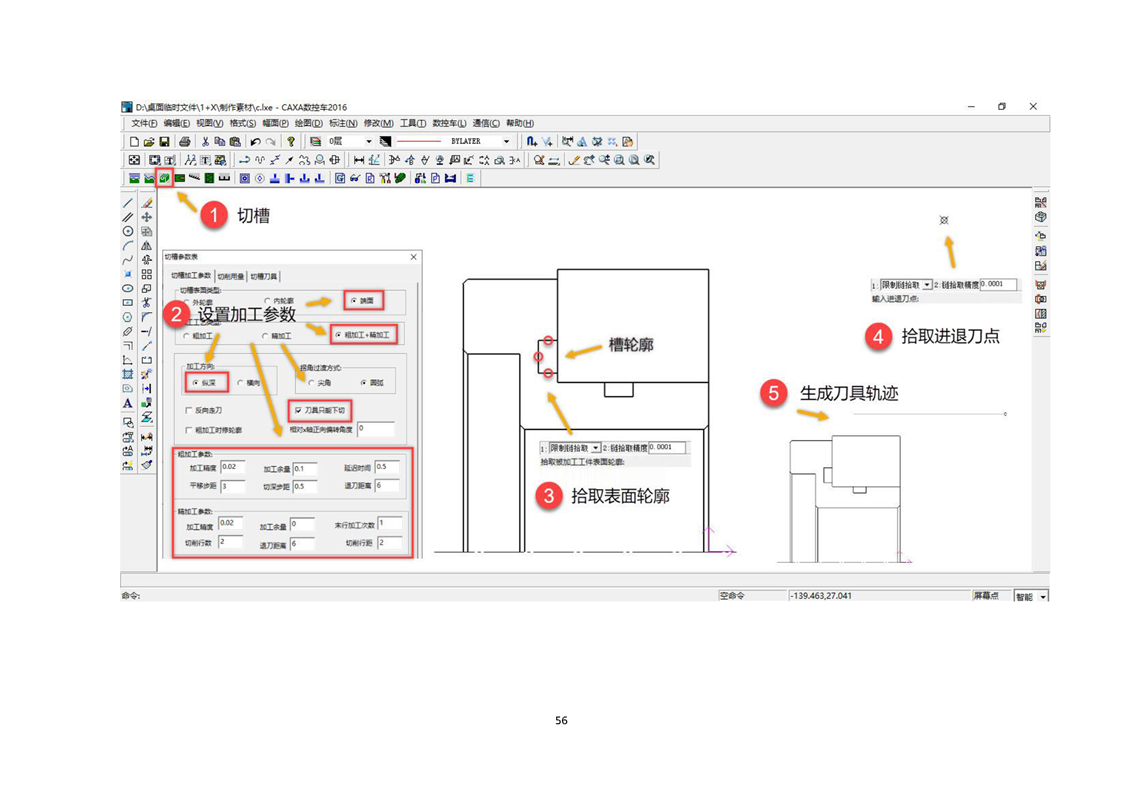The width and height of the screenshot is (1122, 793).
Task: Click the black layer color swatch
Action: [x=386, y=142]
